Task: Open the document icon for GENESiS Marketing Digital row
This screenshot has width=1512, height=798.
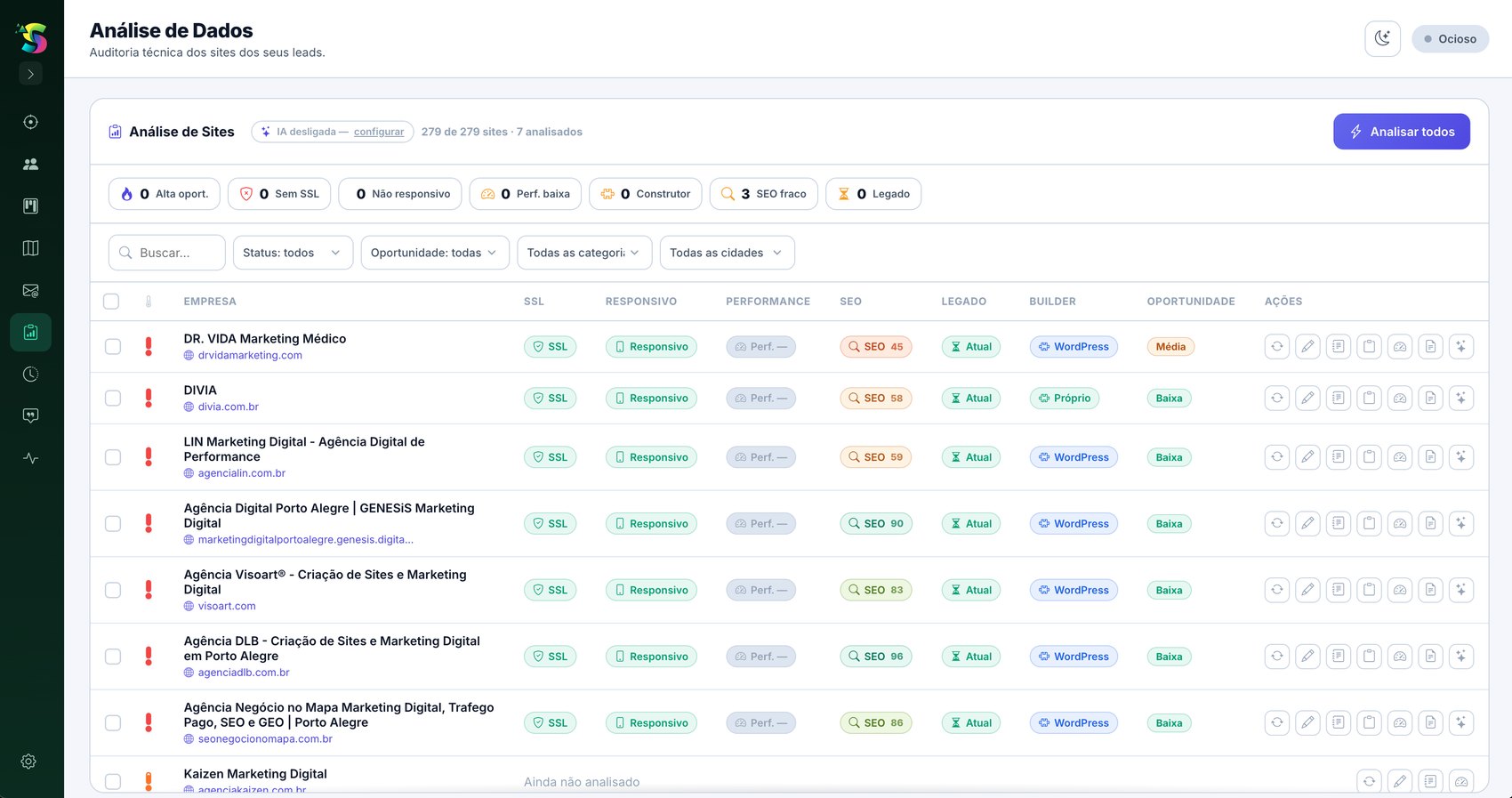Action: click(1431, 524)
